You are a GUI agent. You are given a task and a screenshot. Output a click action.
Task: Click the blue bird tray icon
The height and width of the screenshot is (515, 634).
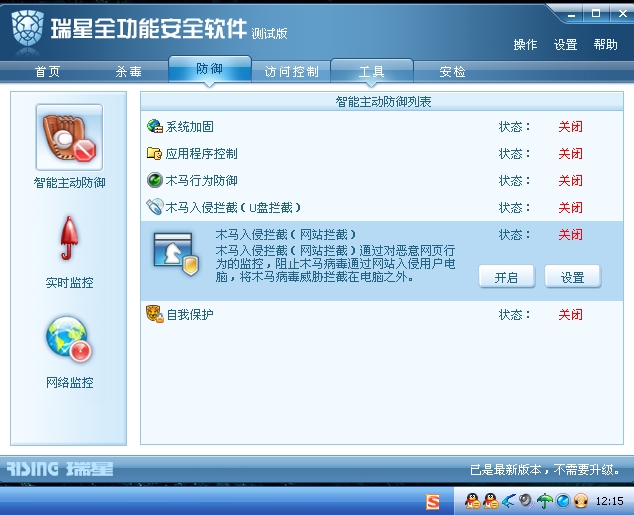pyautogui.click(x=508, y=501)
